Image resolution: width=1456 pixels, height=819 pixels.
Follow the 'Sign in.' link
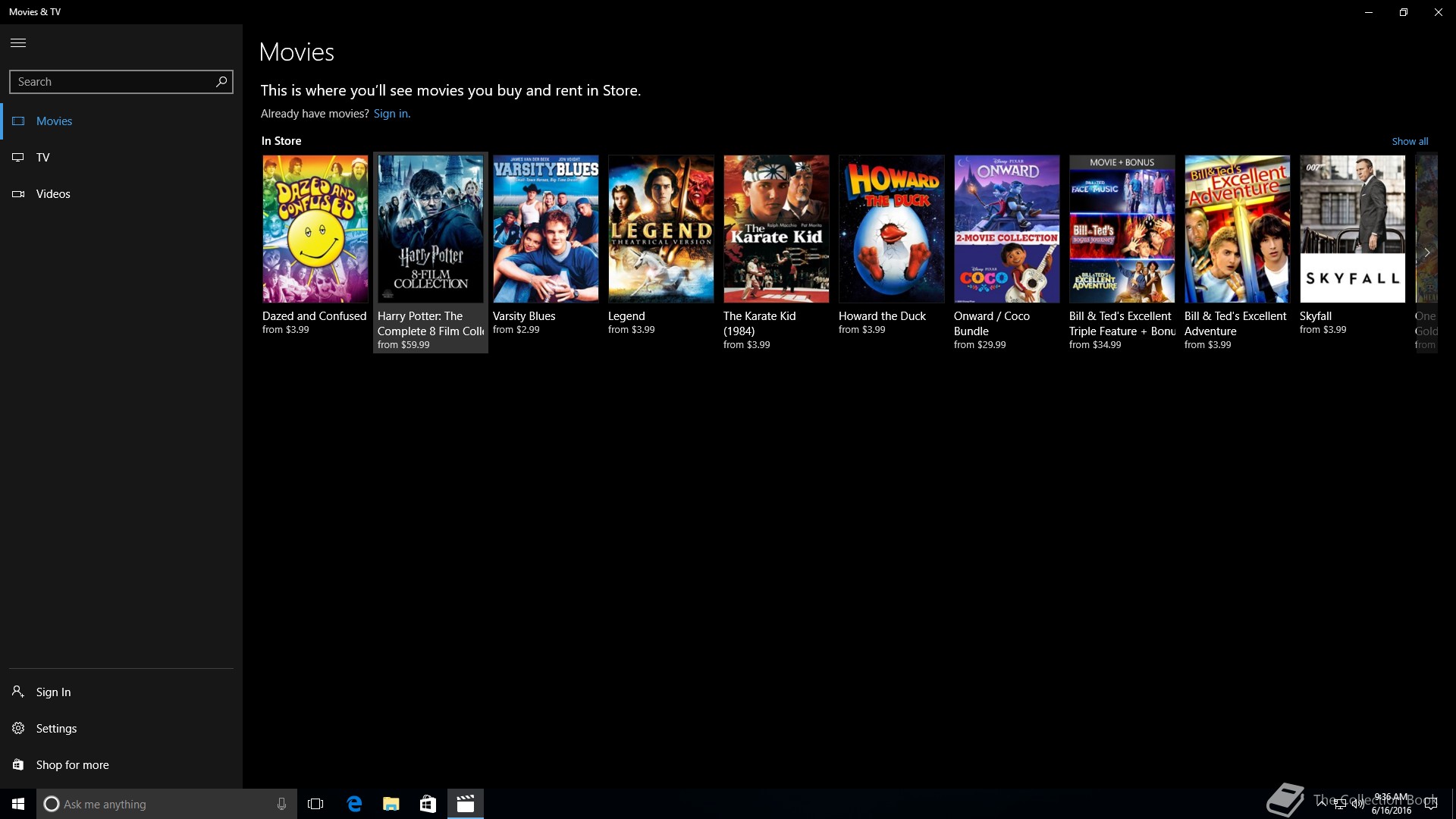pos(392,114)
